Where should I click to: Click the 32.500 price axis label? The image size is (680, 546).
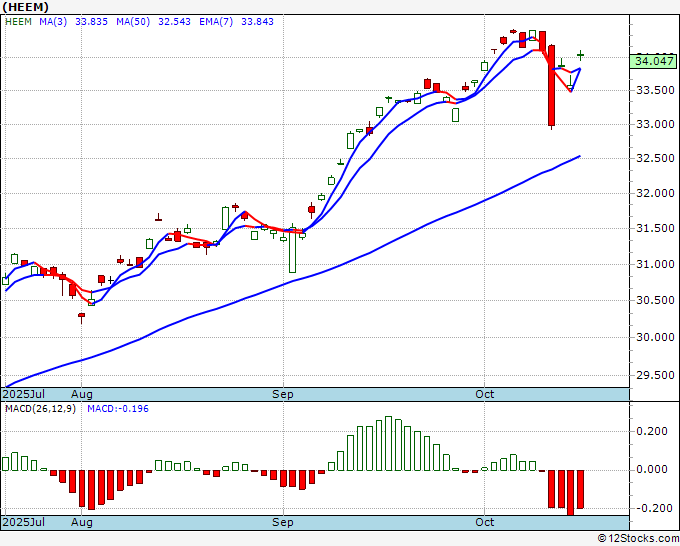[x=655, y=158]
